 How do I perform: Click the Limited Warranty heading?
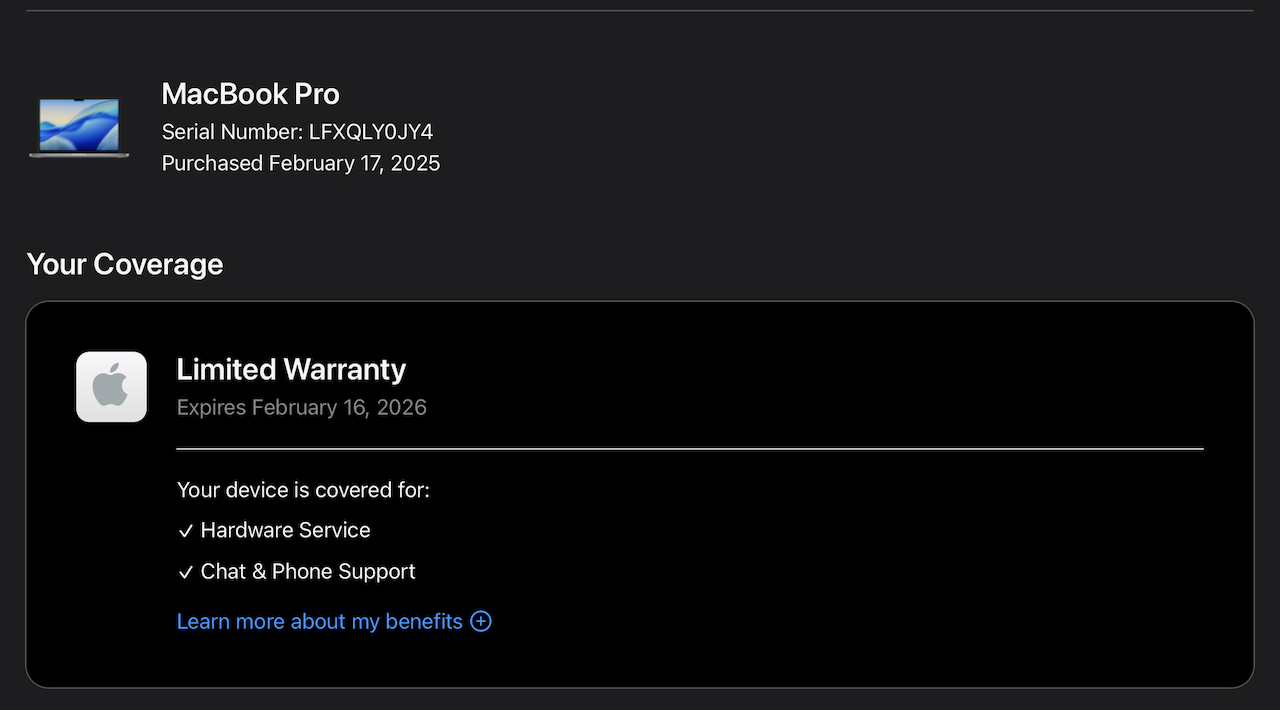pyautogui.click(x=291, y=369)
